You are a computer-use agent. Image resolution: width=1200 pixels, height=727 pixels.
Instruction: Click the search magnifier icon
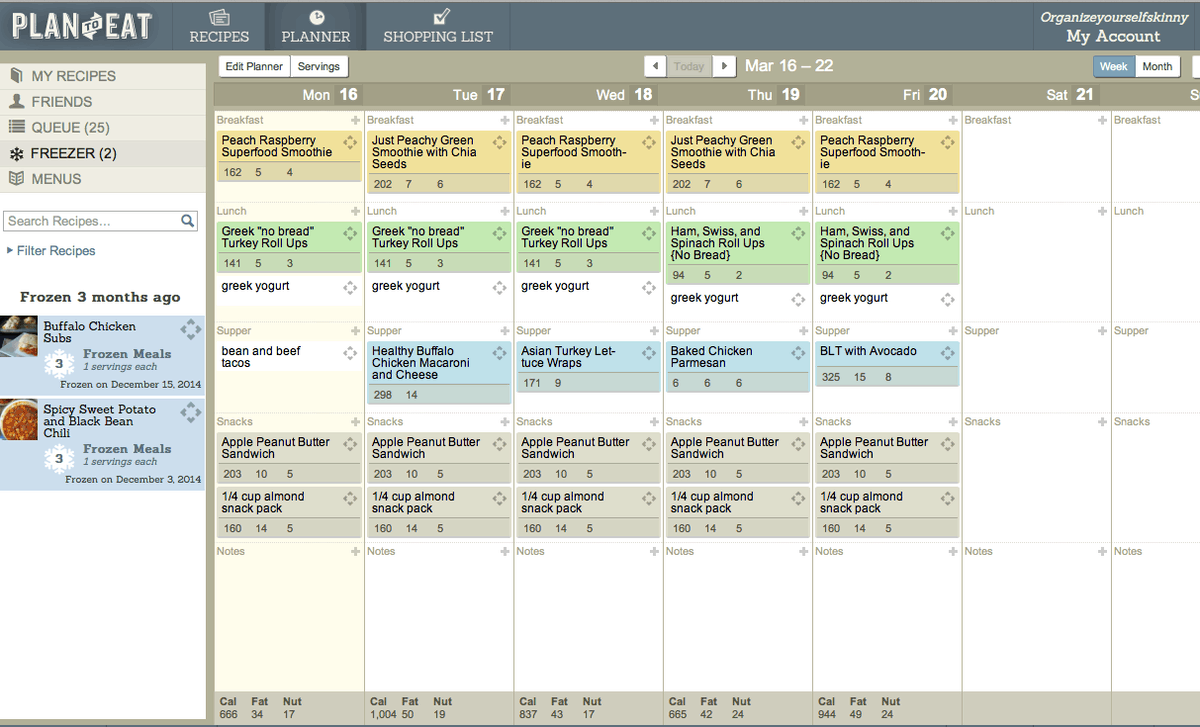pyautogui.click(x=188, y=221)
